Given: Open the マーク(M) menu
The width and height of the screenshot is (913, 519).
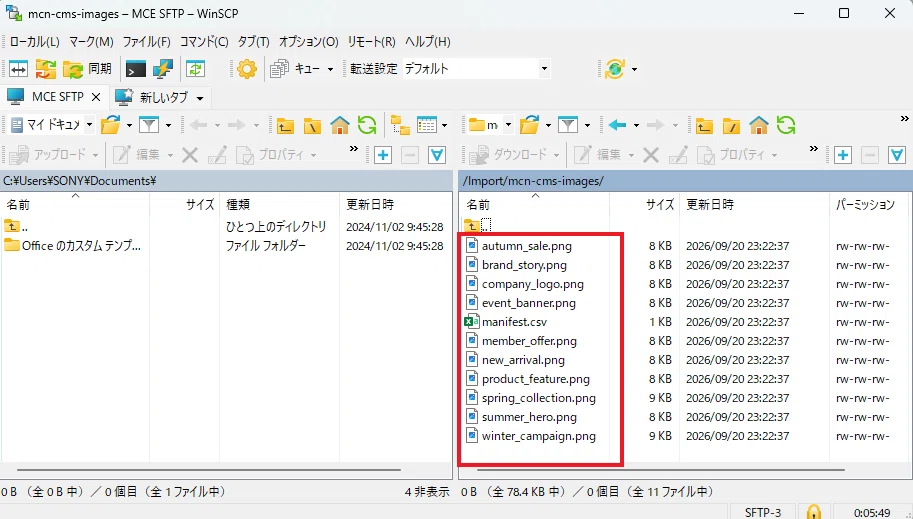Looking at the screenshot, I should 91,41.
